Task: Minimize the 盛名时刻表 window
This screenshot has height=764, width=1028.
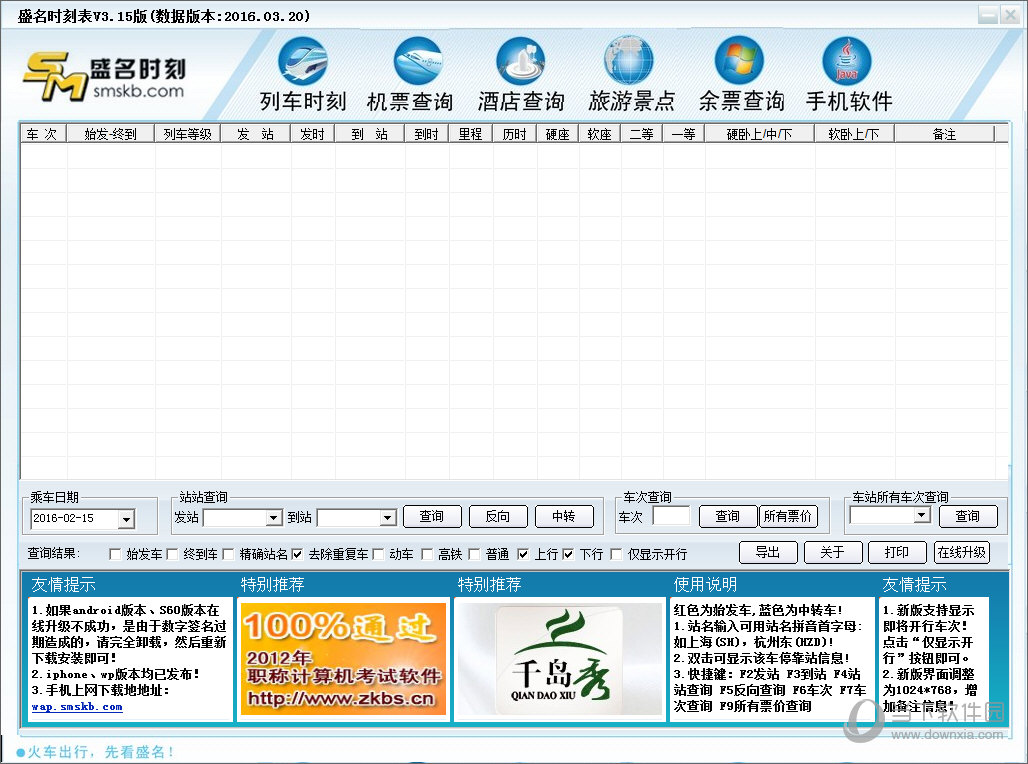Action: coord(988,15)
